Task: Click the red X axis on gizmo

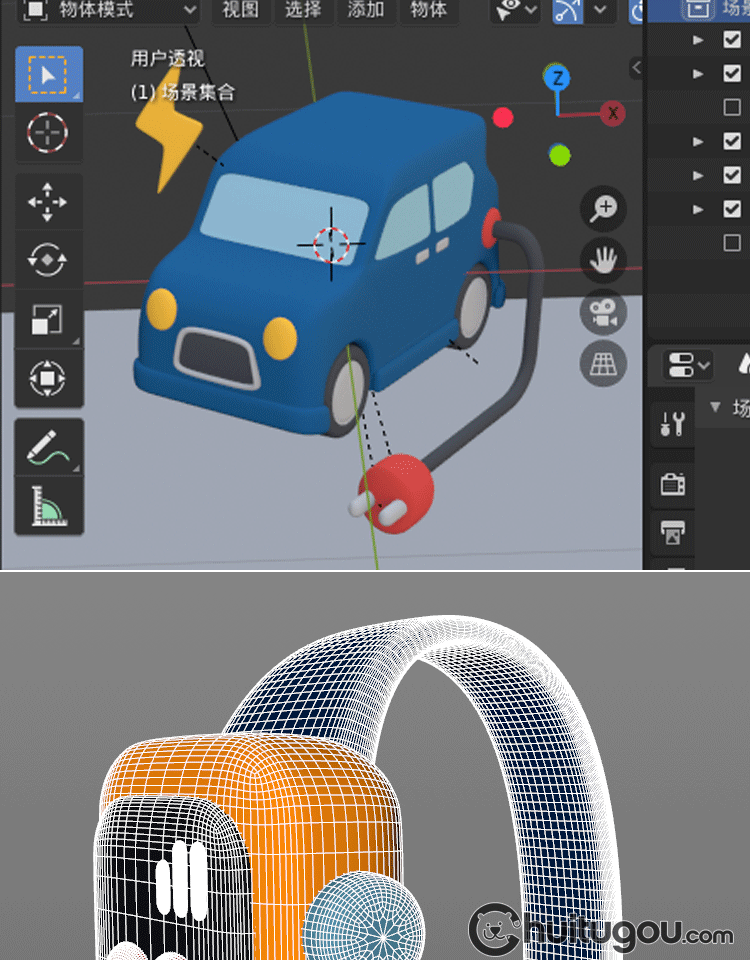Action: pyautogui.click(x=612, y=113)
